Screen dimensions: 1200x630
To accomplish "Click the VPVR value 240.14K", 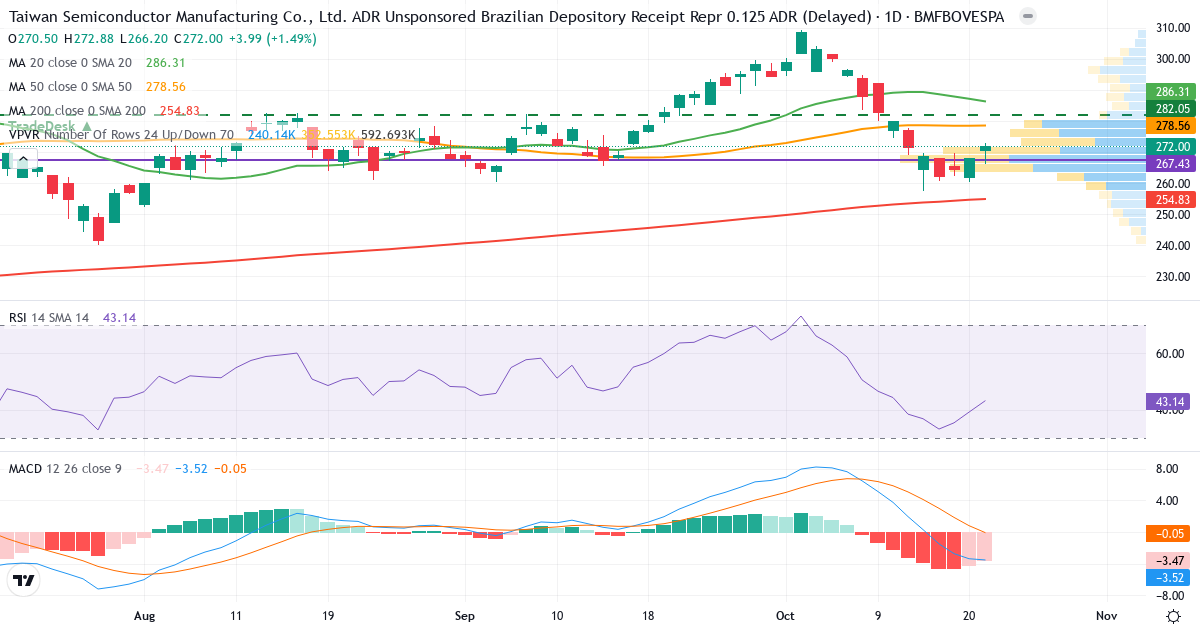I will pyautogui.click(x=271, y=134).
